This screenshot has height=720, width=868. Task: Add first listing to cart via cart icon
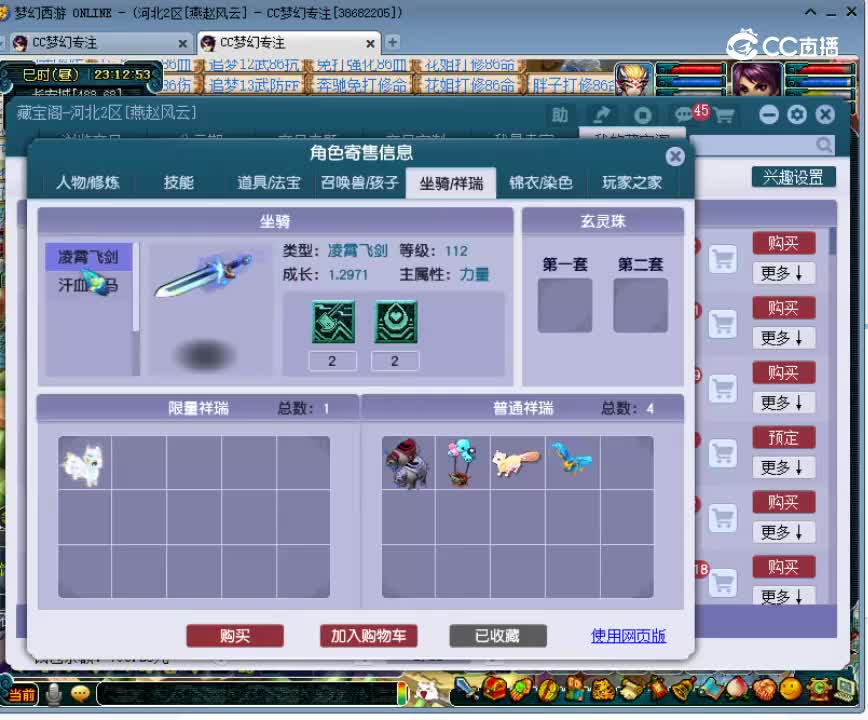pyautogui.click(x=723, y=258)
